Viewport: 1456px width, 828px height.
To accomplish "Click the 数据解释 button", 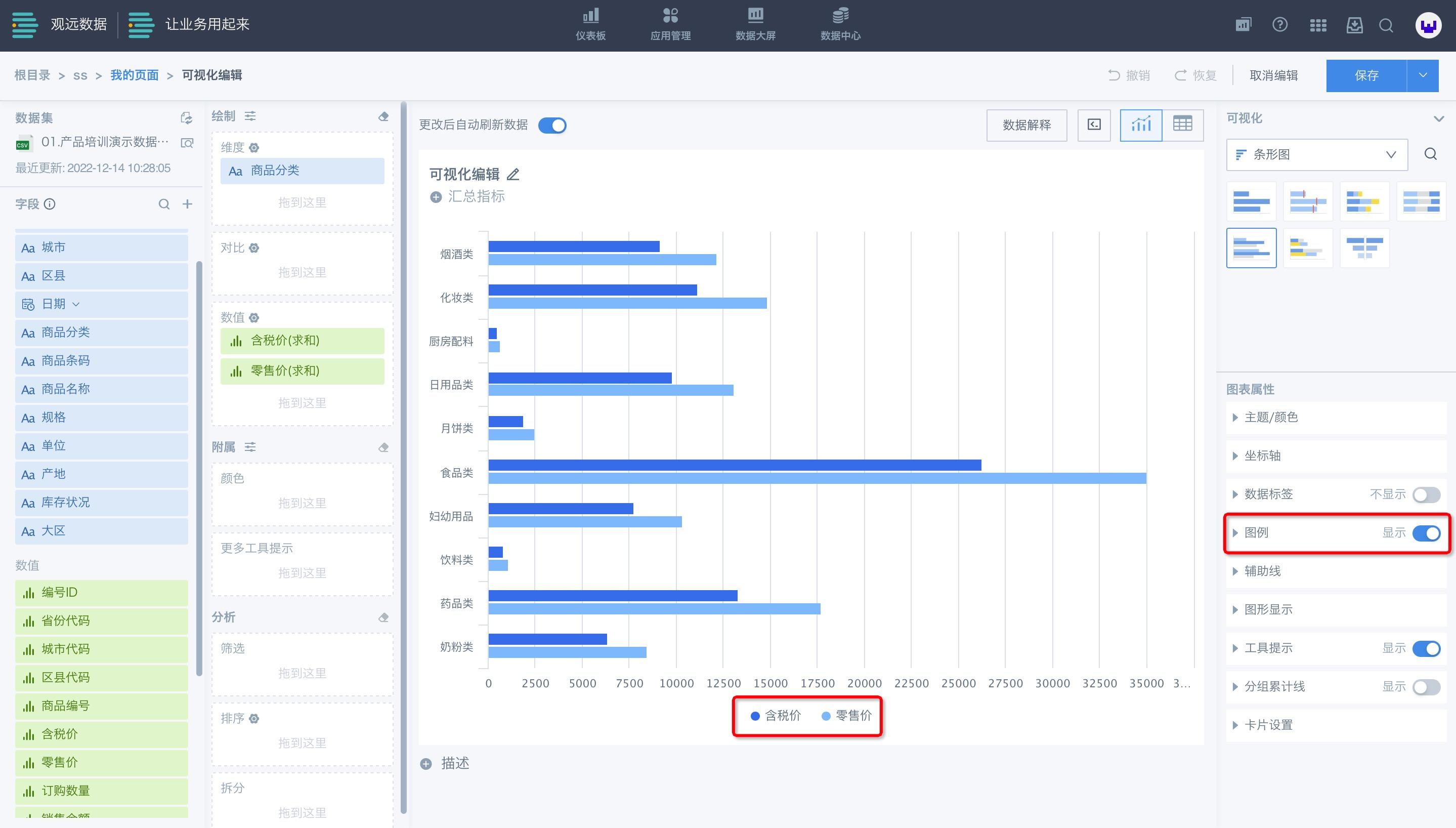I will click(x=1026, y=125).
